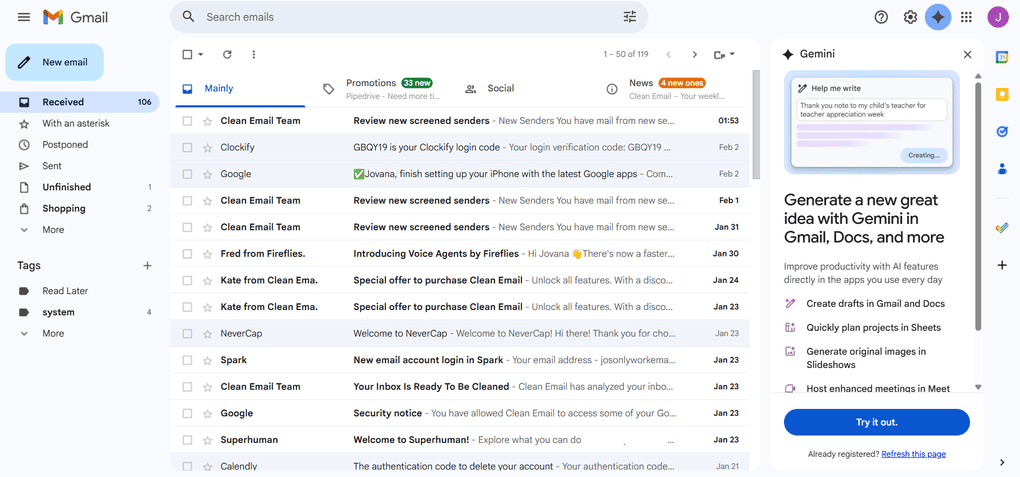The image size is (1020, 477).
Task: Open the Welcome to Superhuman email
Action: tap(459, 440)
